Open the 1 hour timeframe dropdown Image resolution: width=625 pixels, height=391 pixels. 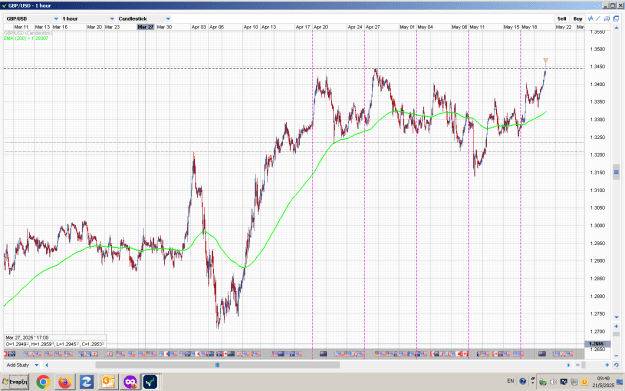click(x=88, y=19)
